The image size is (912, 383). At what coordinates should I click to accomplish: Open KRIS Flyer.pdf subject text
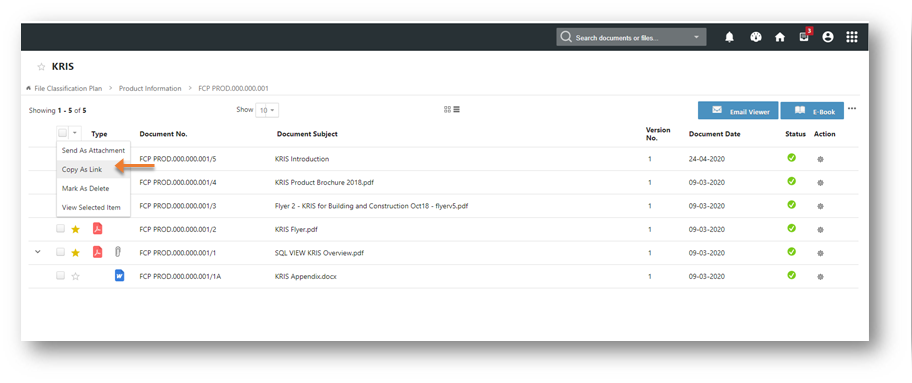click(x=296, y=229)
